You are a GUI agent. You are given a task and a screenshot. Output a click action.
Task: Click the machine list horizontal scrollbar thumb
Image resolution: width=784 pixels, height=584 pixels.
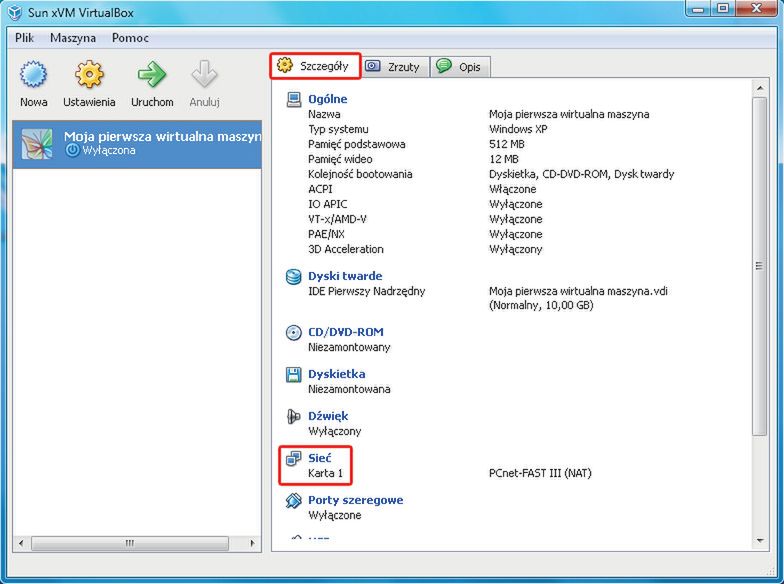[130, 543]
